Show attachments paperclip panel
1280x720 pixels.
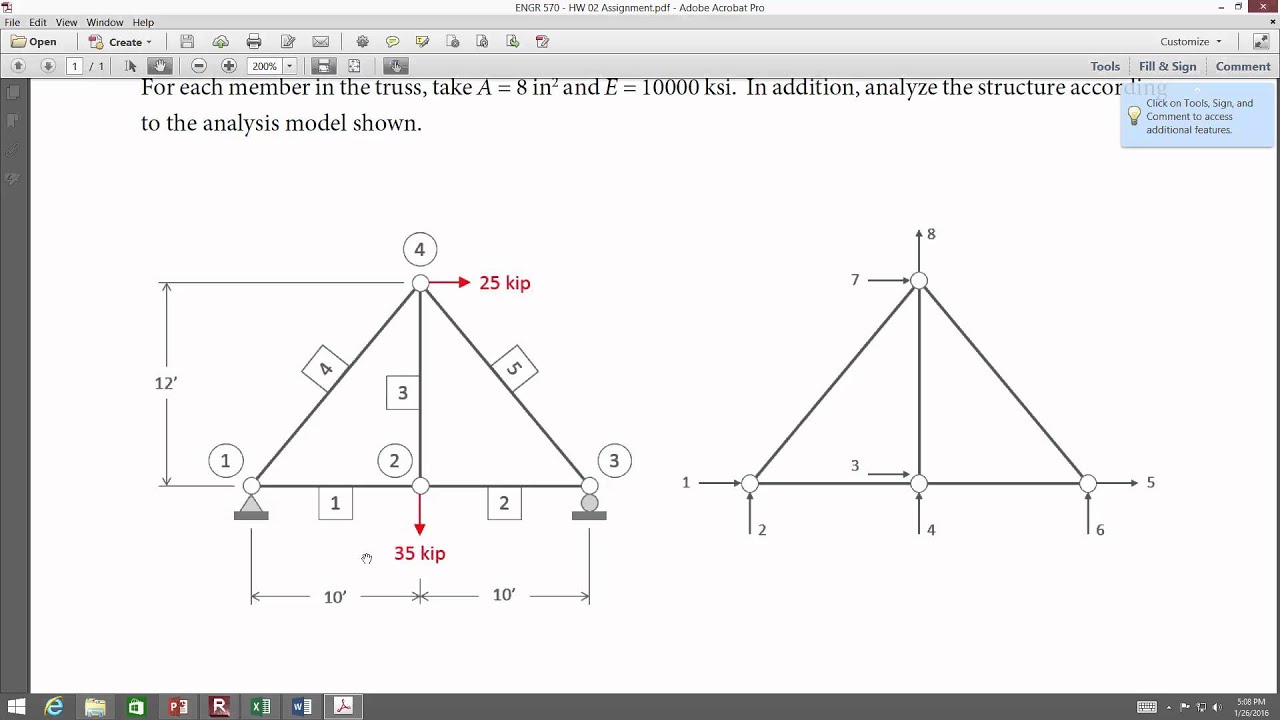[13, 151]
